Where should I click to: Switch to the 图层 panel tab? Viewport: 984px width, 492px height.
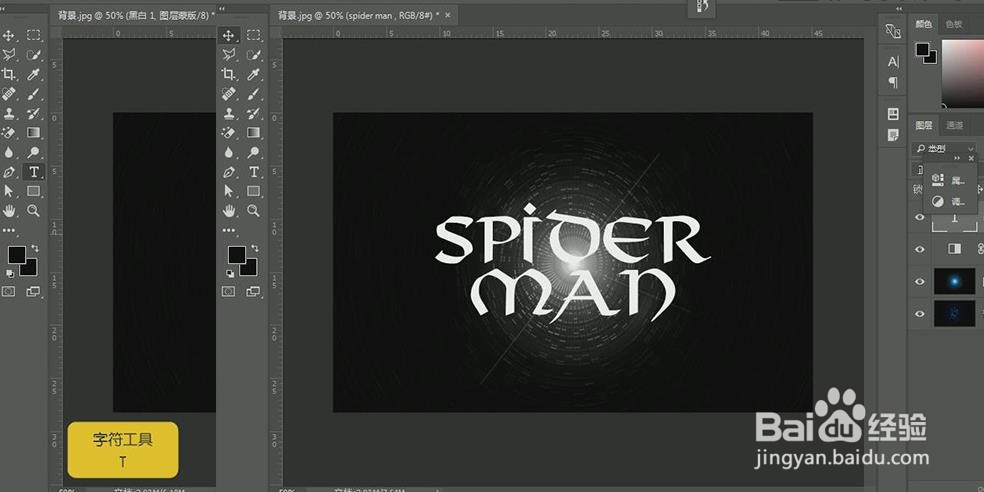(x=924, y=126)
